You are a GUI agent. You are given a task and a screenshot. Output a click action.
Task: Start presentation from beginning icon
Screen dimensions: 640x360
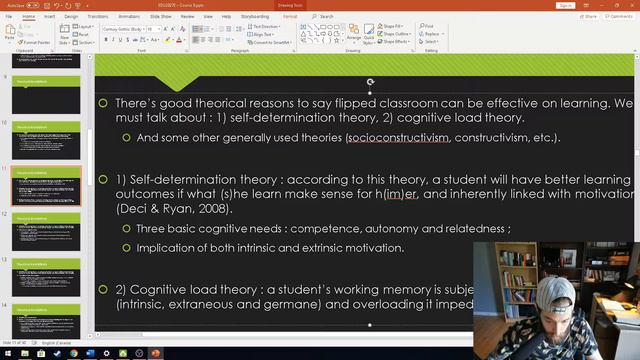78,6
